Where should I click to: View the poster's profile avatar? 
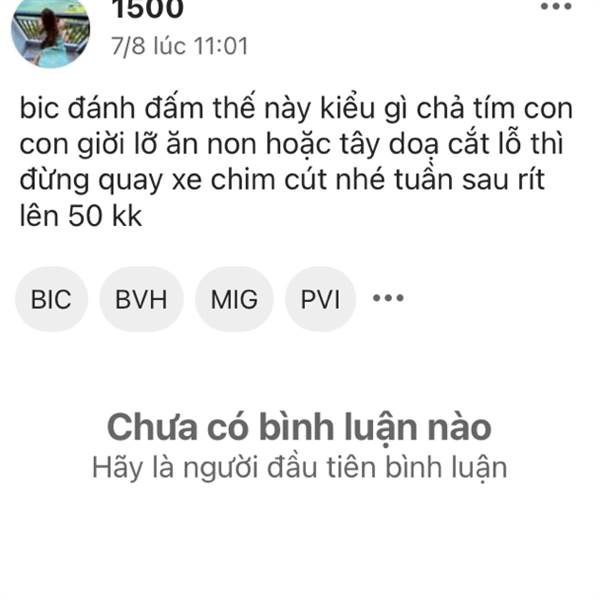click(50, 31)
